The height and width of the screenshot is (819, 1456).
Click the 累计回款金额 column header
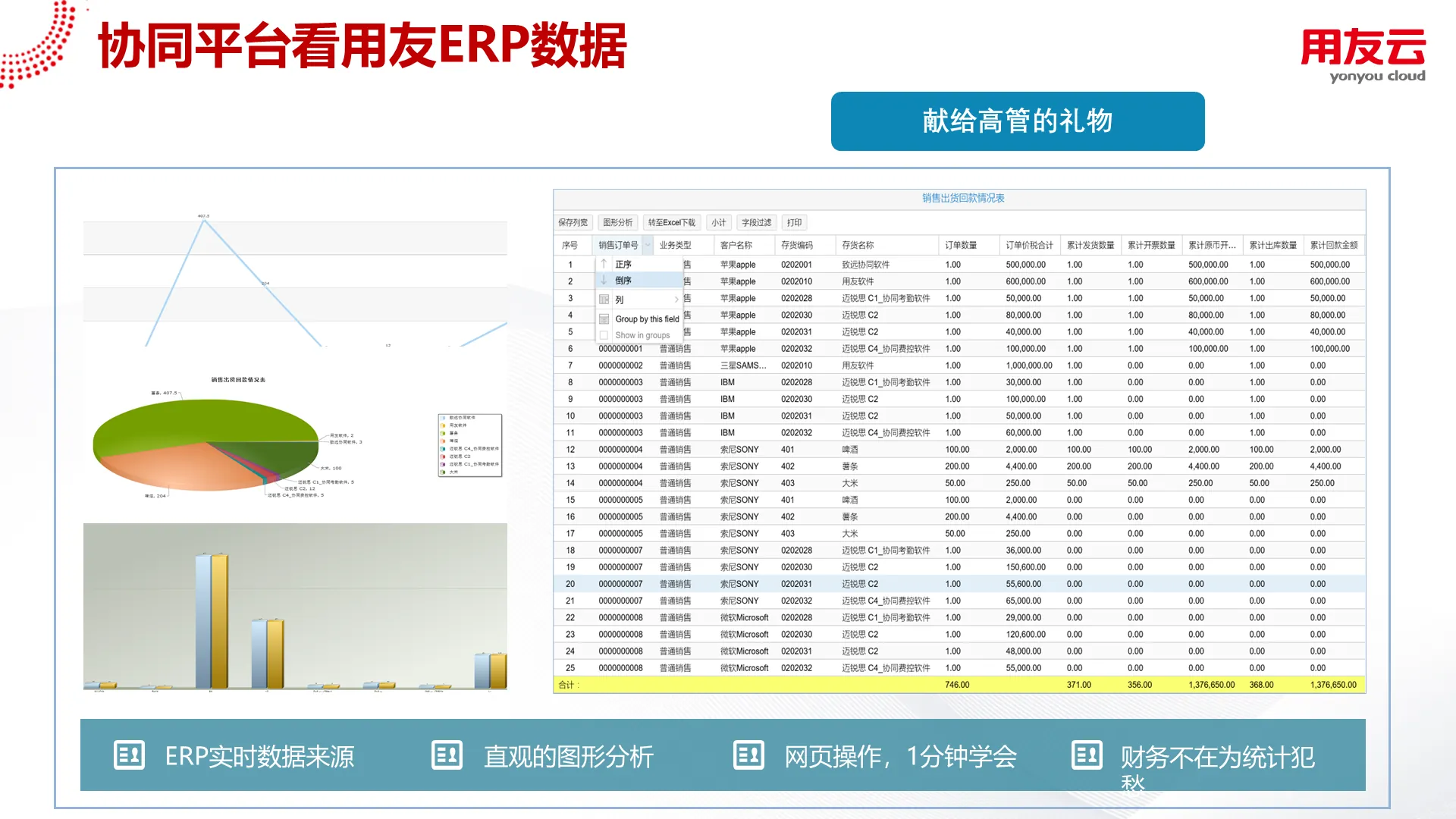coord(1334,245)
